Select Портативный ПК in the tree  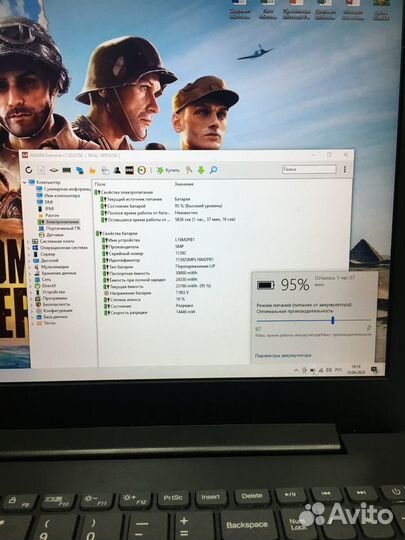[x=59, y=228]
